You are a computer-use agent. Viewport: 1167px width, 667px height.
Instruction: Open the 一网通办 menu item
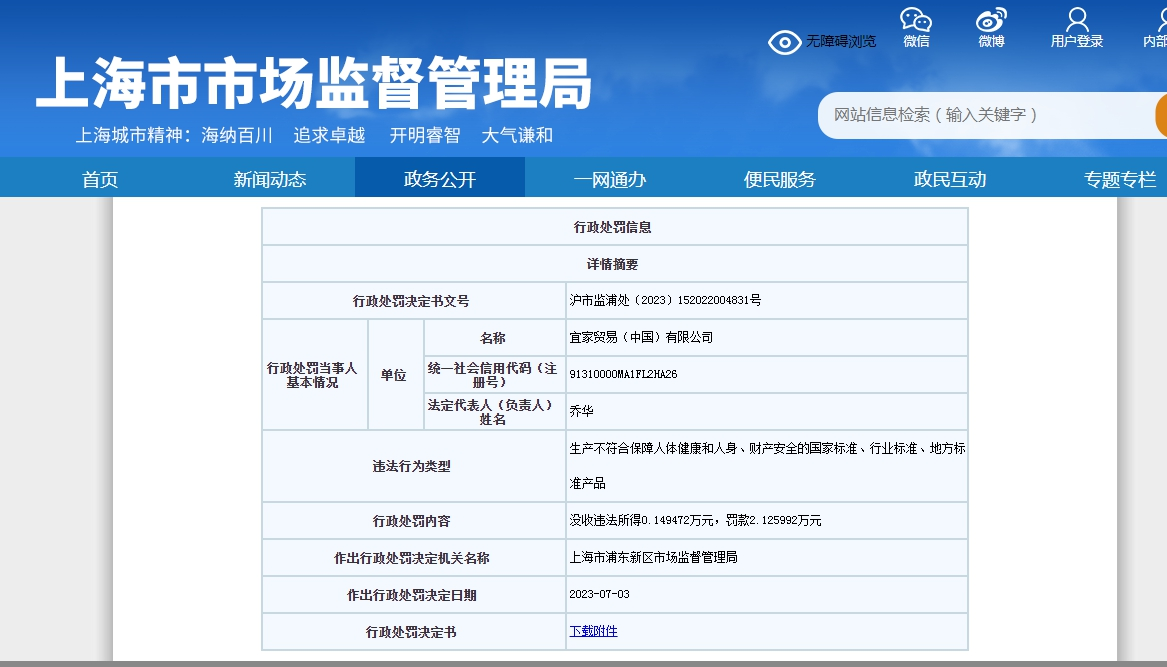click(610, 179)
